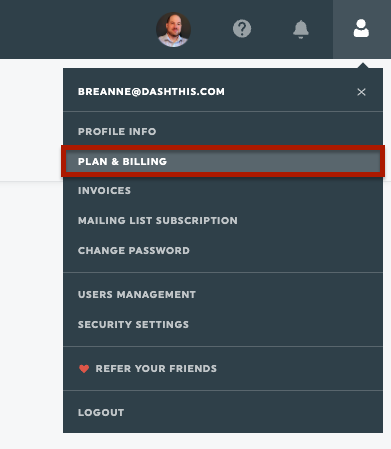The image size is (391, 449).
Task: Open Users Management
Action: click(137, 294)
